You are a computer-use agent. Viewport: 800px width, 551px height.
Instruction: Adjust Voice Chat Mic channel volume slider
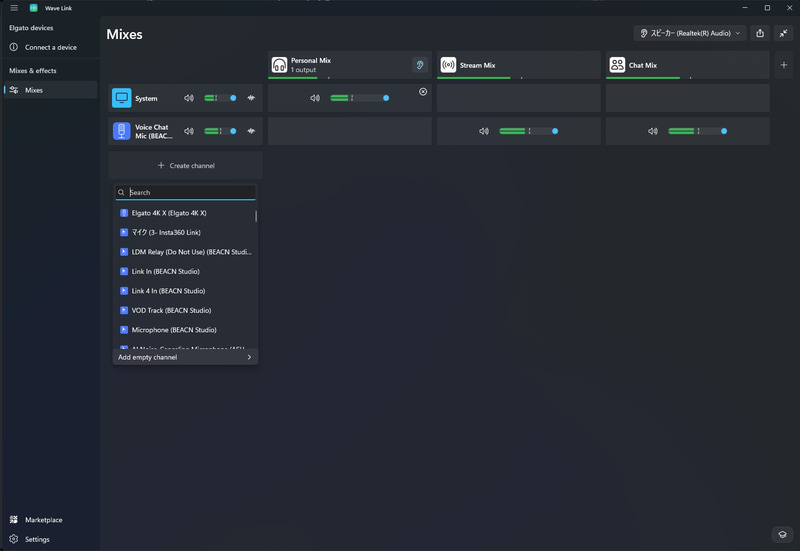(x=220, y=131)
